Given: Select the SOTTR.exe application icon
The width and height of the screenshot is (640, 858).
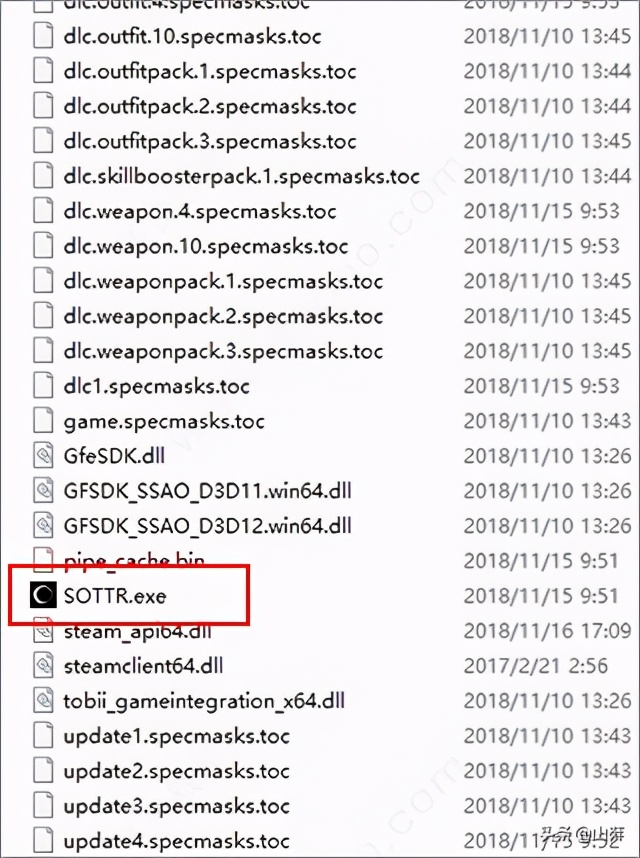Looking at the screenshot, I should click(43, 595).
